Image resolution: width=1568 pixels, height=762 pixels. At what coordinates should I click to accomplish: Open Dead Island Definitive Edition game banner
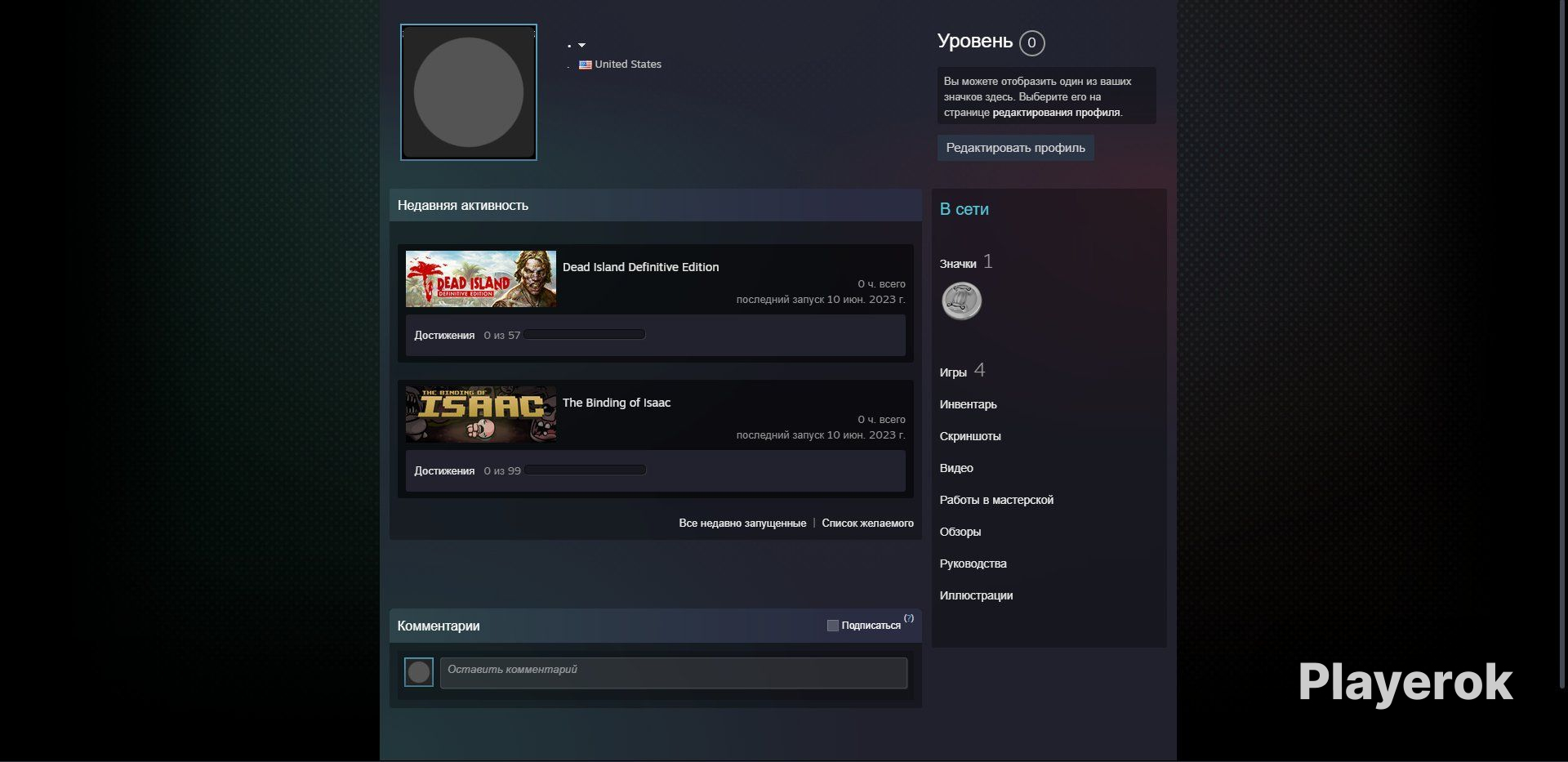tap(481, 279)
